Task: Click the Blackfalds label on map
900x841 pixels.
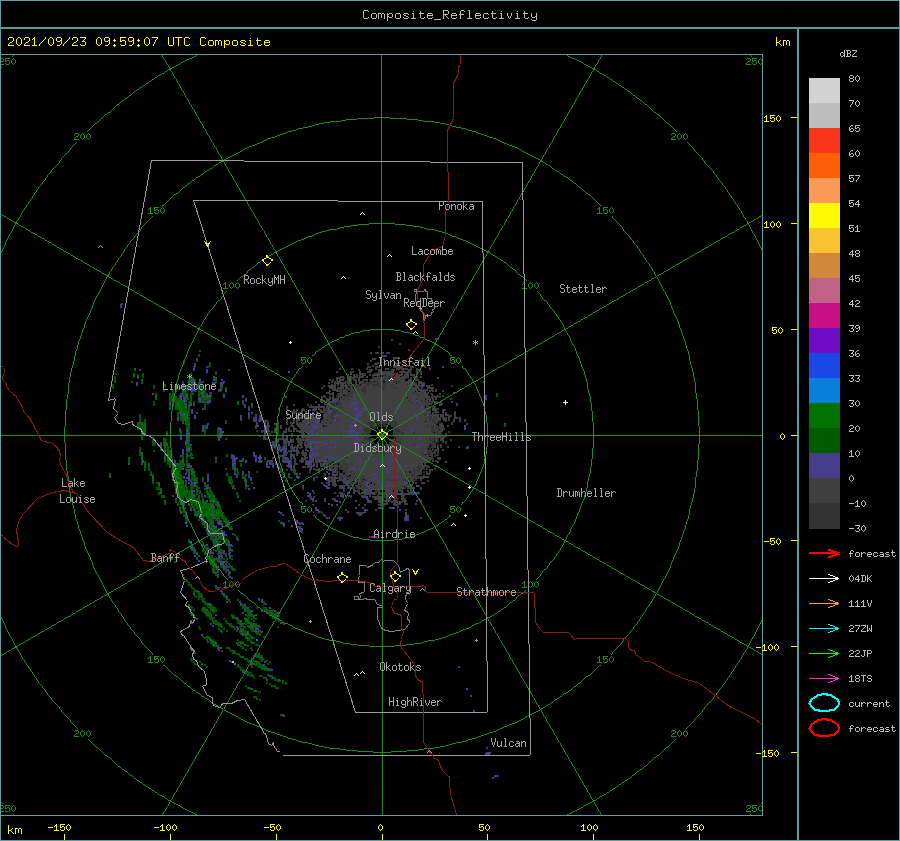Action: [425, 277]
